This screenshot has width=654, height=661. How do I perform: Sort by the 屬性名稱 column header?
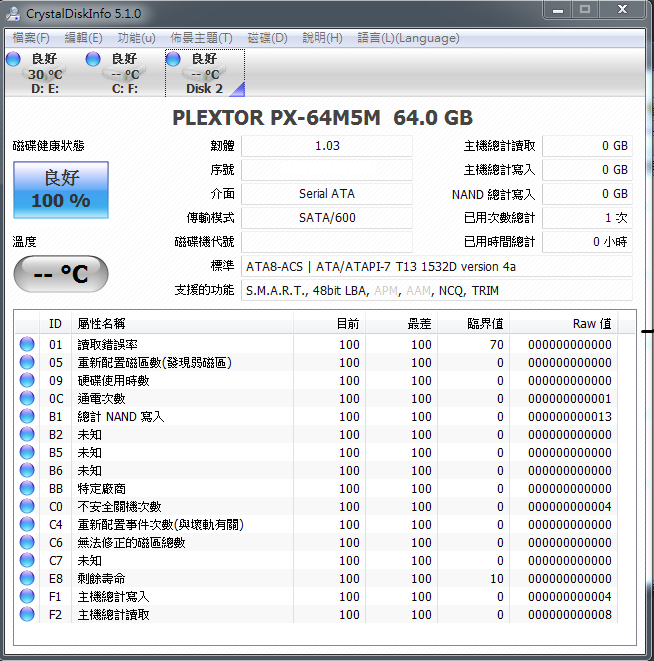(182, 324)
